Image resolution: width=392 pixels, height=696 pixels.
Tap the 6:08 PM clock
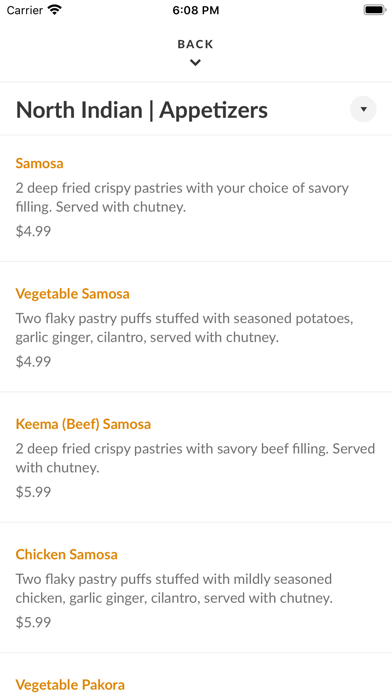196,10
